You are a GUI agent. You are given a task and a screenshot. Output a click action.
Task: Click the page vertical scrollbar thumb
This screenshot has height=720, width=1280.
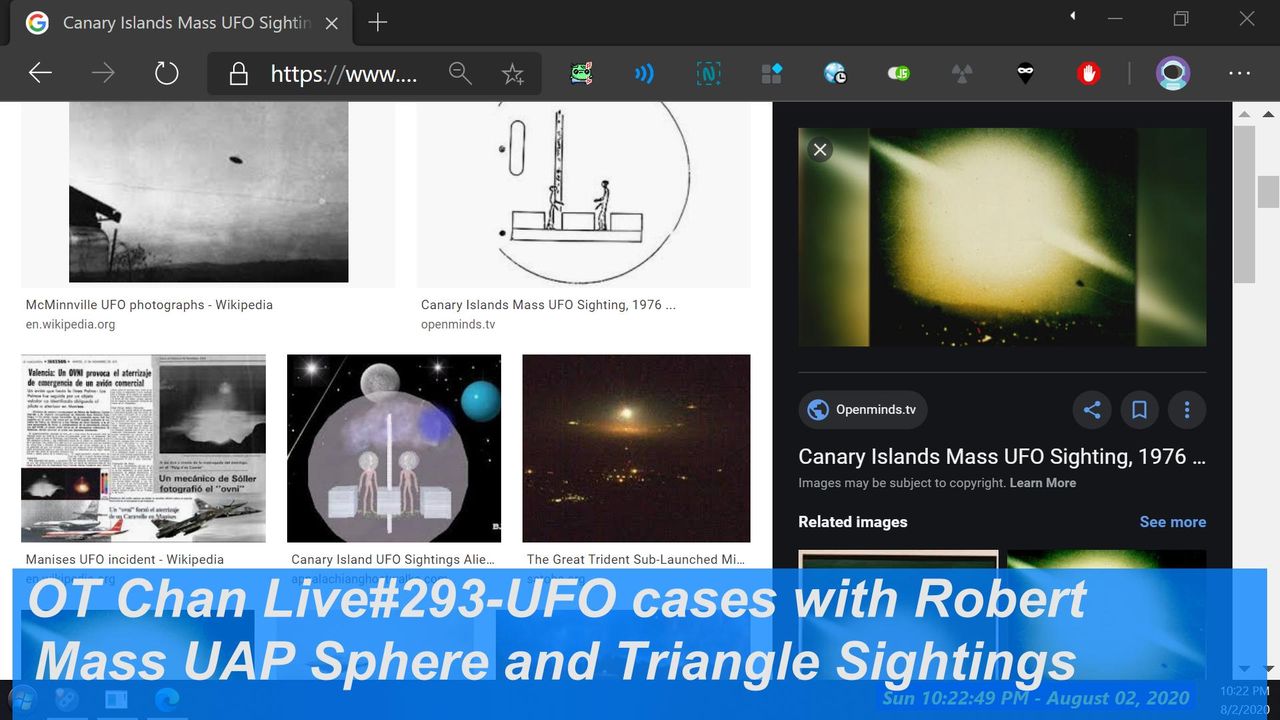coord(1244,205)
